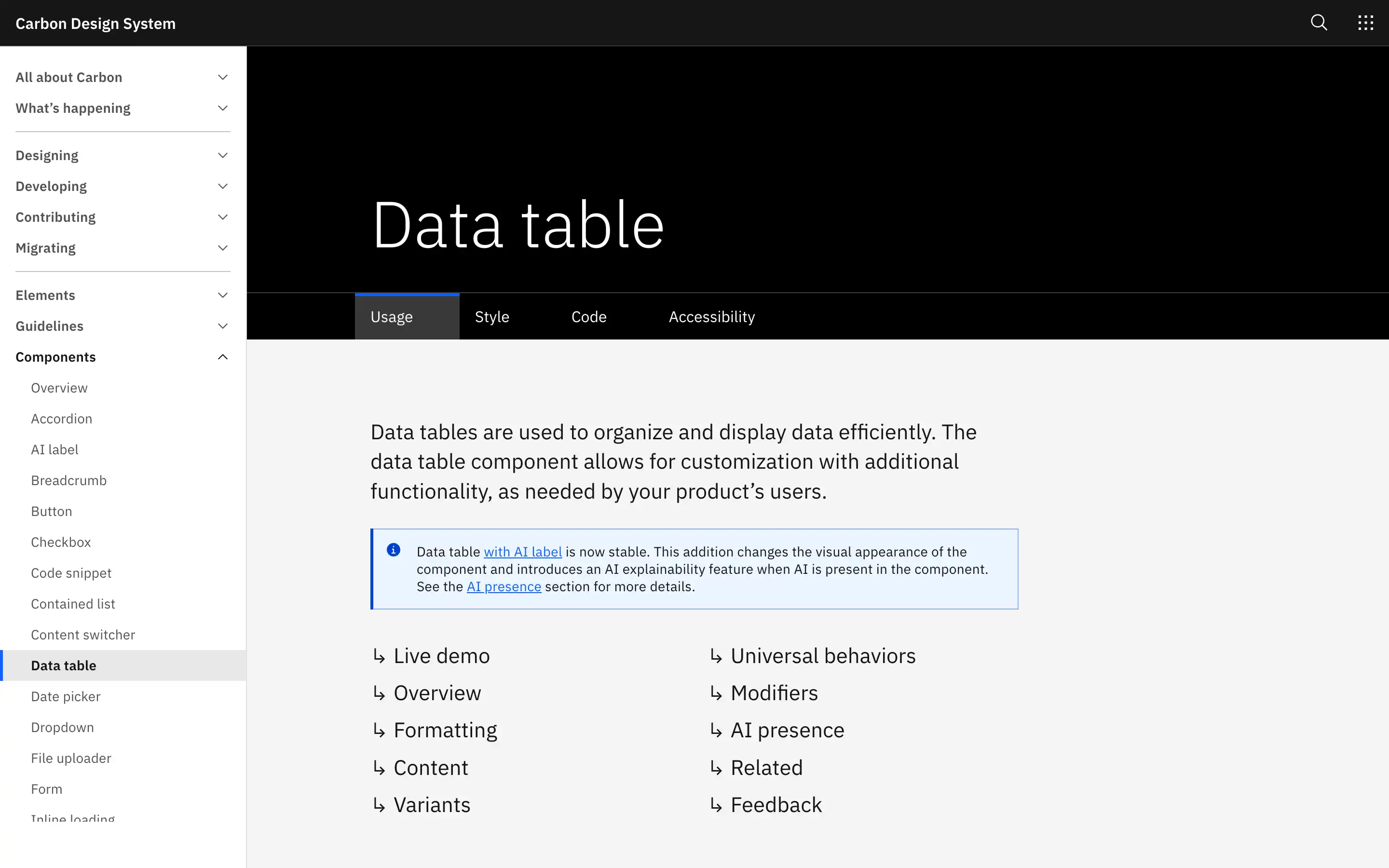The width and height of the screenshot is (1389, 868).
Task: Collapse the Components section
Action: pyautogui.click(x=223, y=356)
